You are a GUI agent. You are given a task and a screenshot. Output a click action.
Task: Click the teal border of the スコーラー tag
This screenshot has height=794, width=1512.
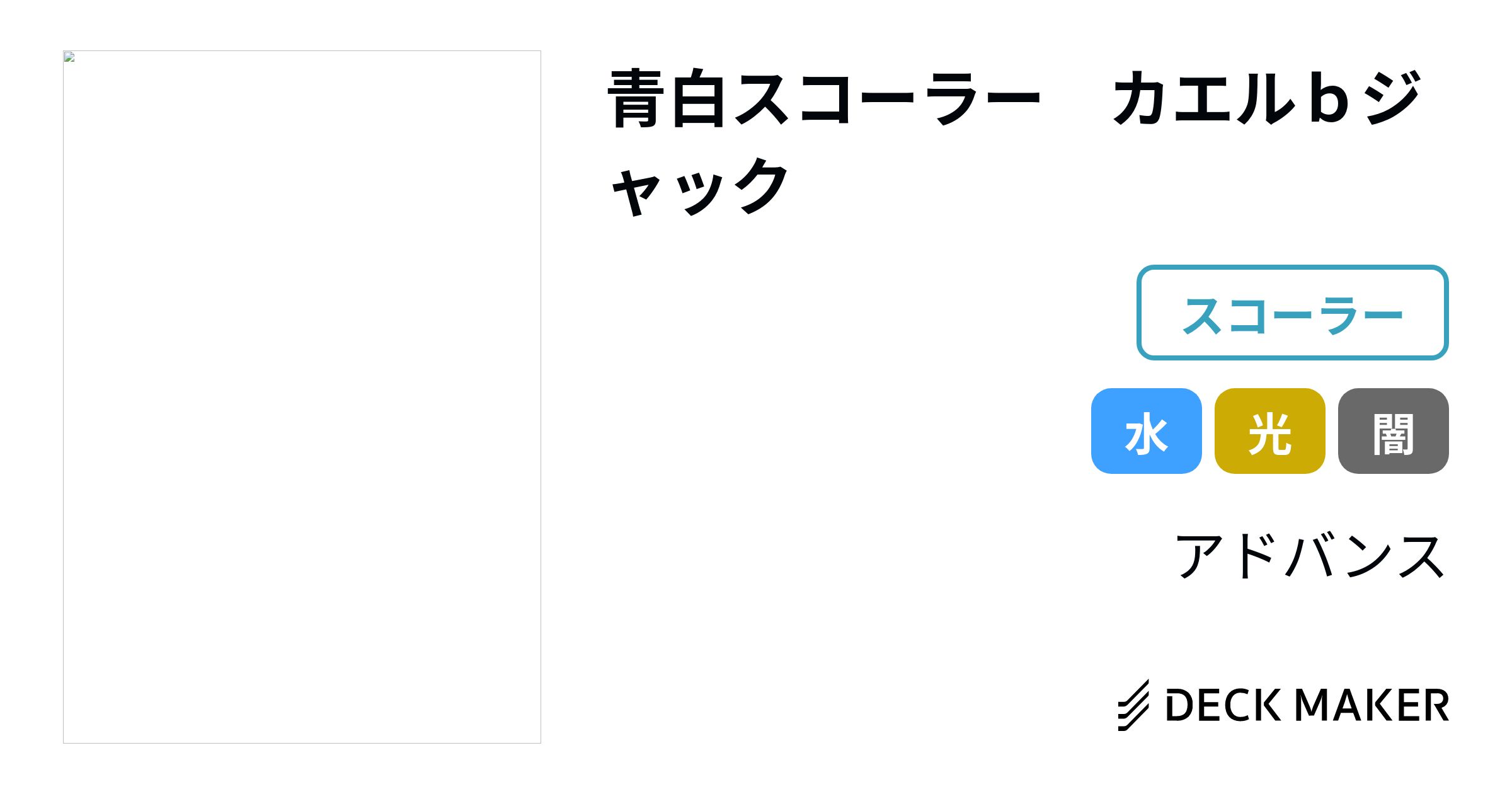pyautogui.click(x=1292, y=267)
